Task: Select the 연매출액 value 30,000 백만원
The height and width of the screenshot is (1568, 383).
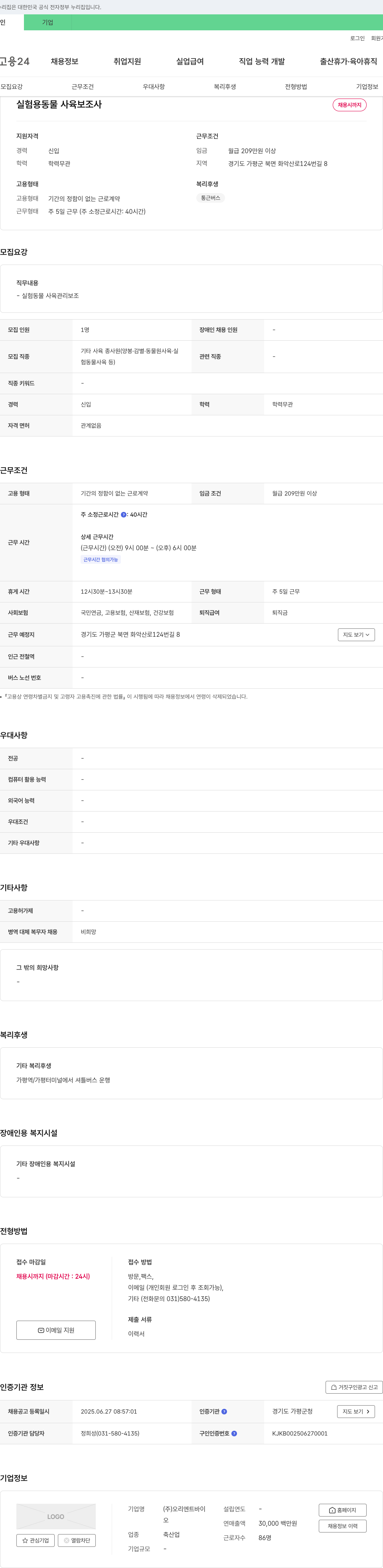Action: (x=278, y=1524)
